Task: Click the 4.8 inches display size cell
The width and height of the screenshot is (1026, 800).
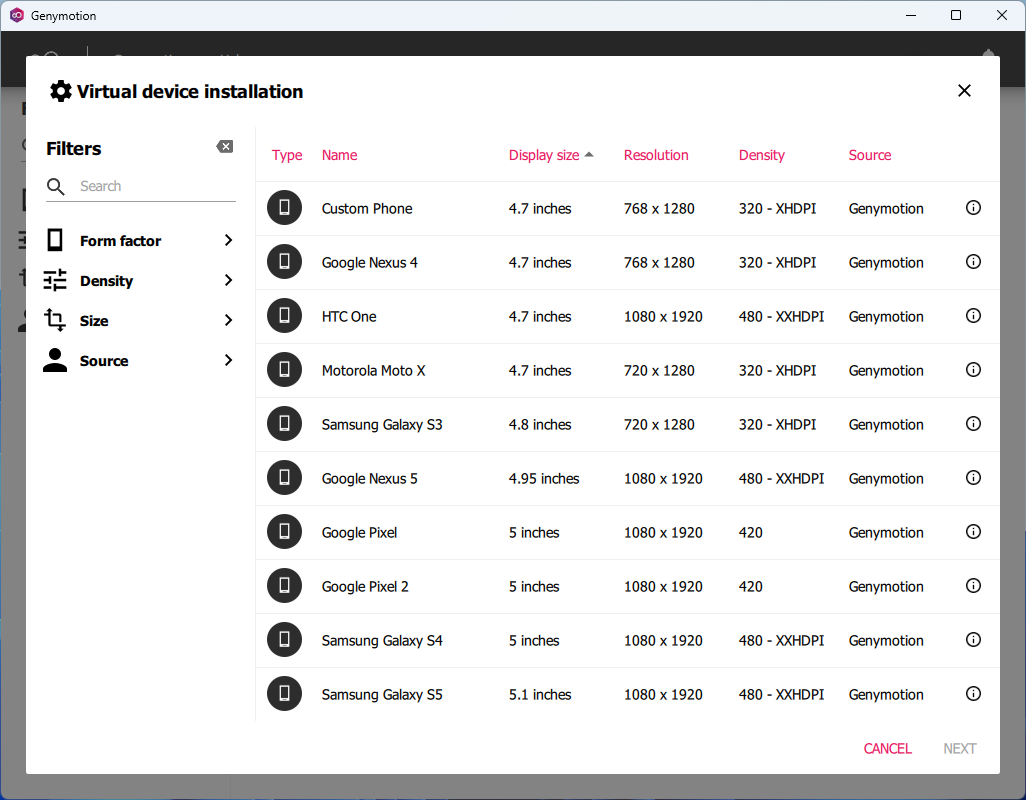Action: pyautogui.click(x=540, y=425)
